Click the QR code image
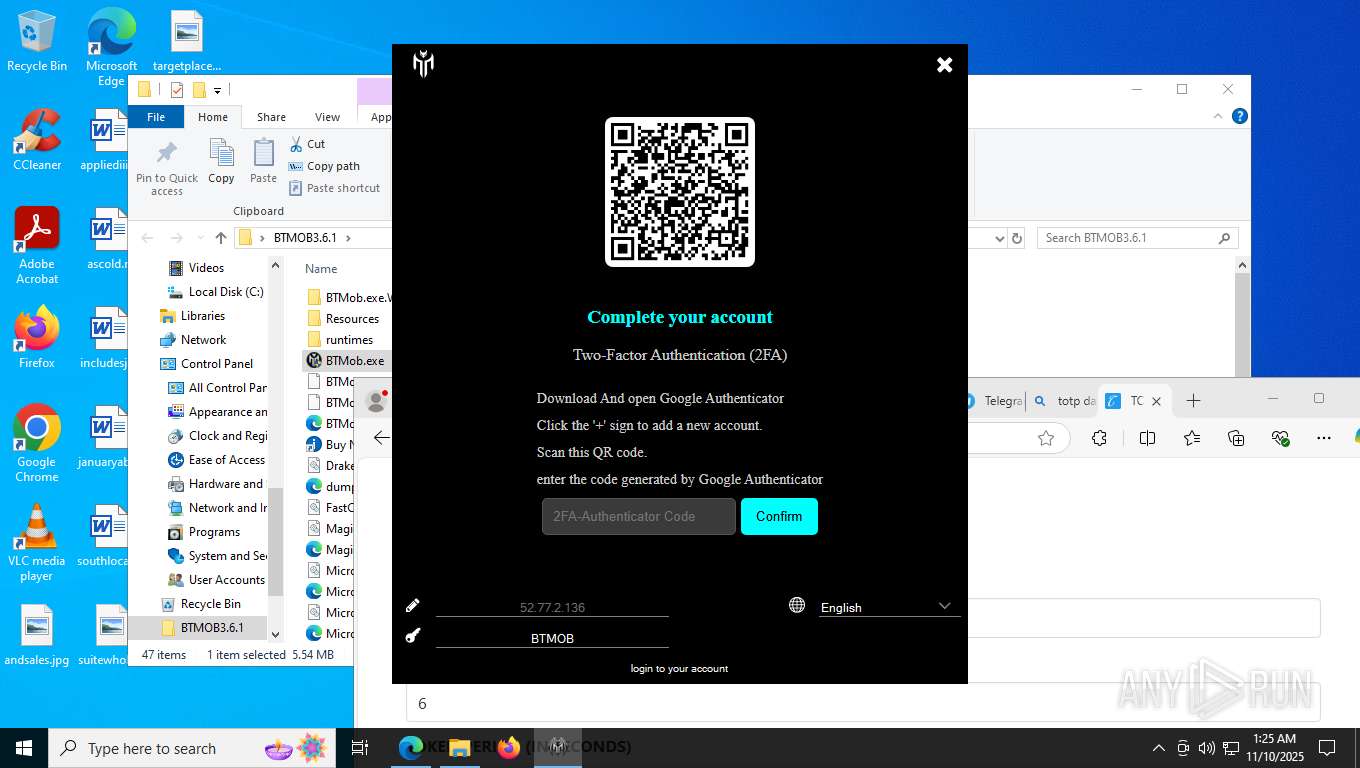The image size is (1360, 768). [680, 192]
